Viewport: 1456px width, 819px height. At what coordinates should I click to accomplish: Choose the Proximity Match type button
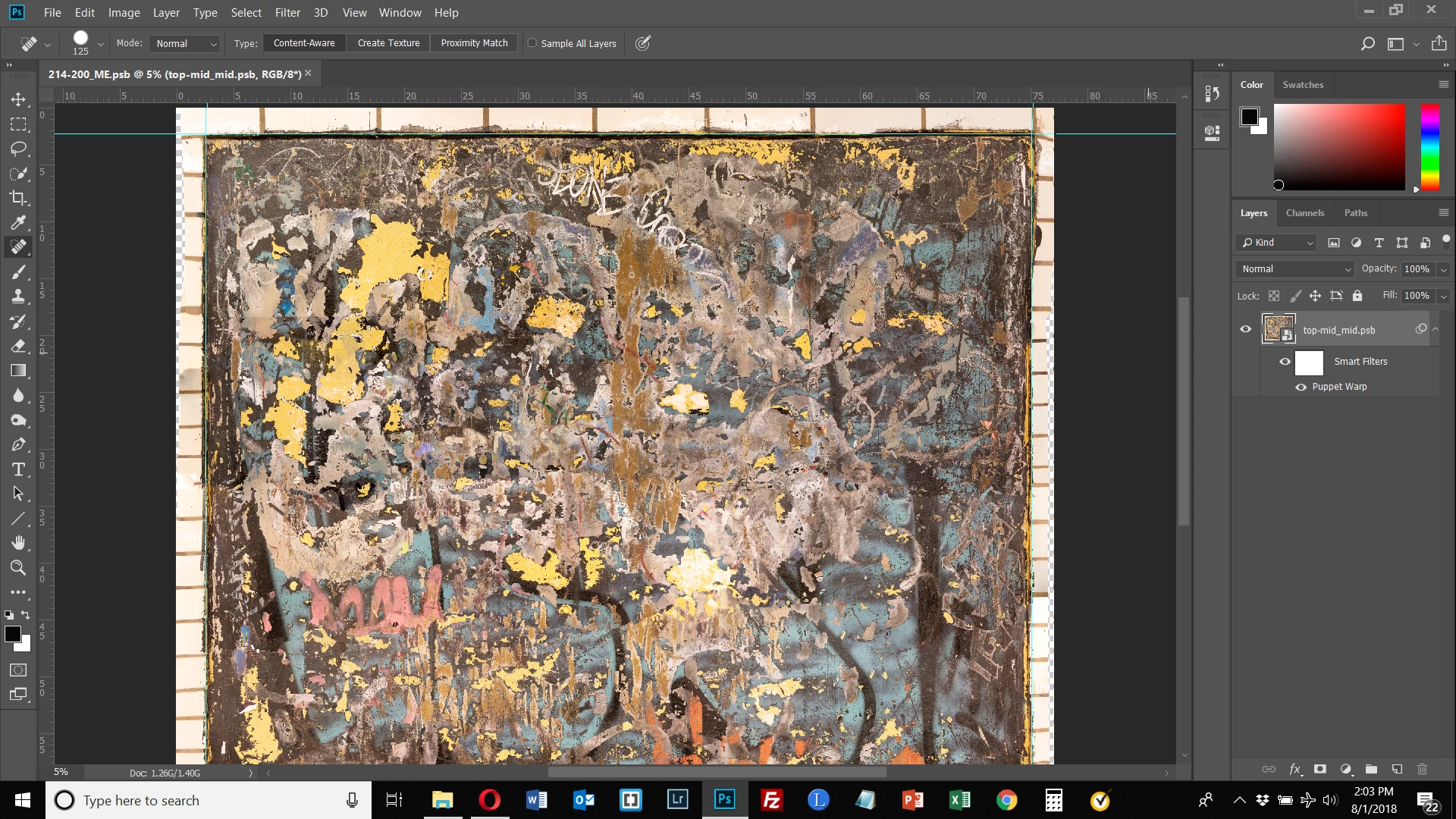coord(474,43)
